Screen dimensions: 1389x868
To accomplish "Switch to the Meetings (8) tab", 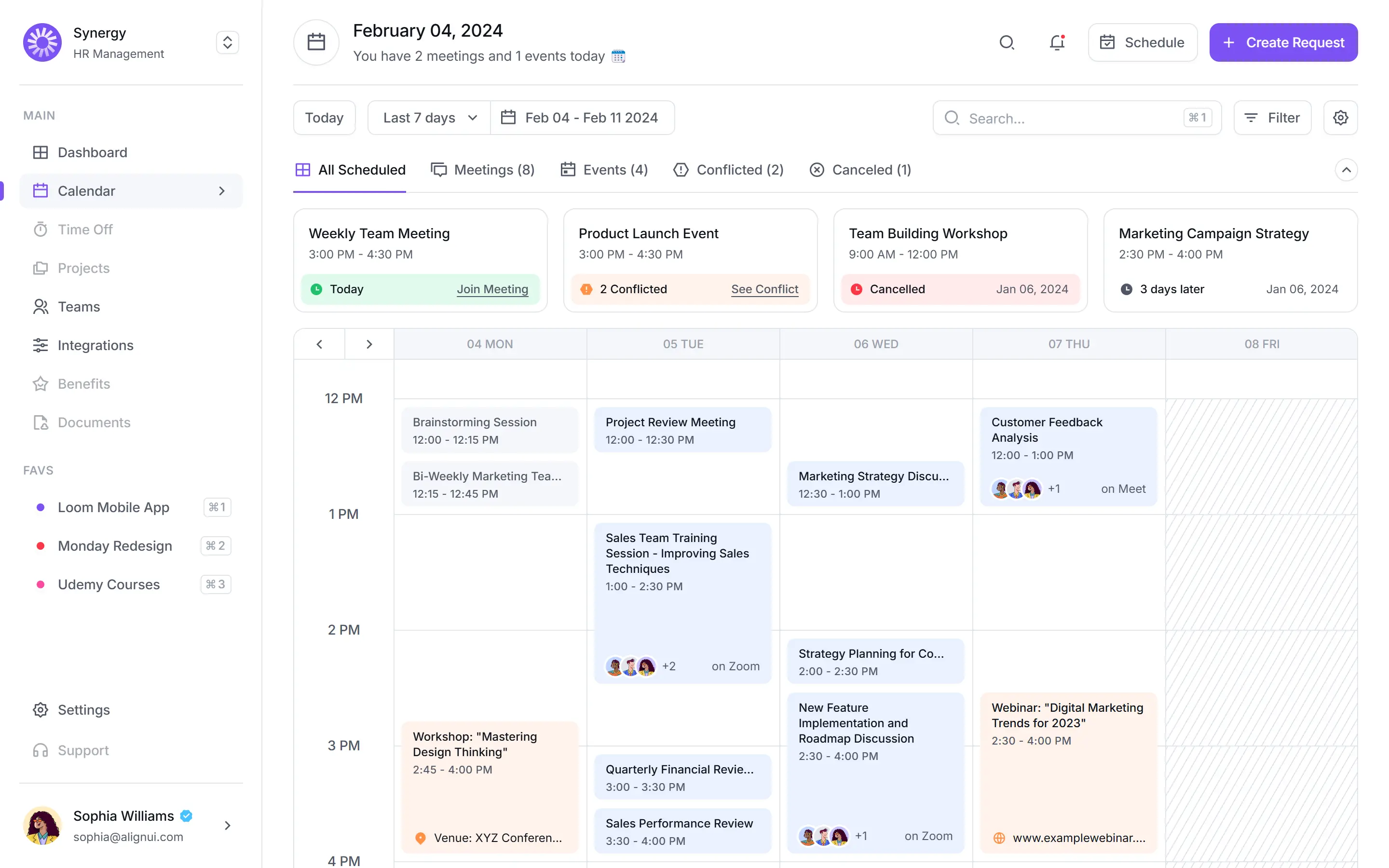I will point(483,170).
